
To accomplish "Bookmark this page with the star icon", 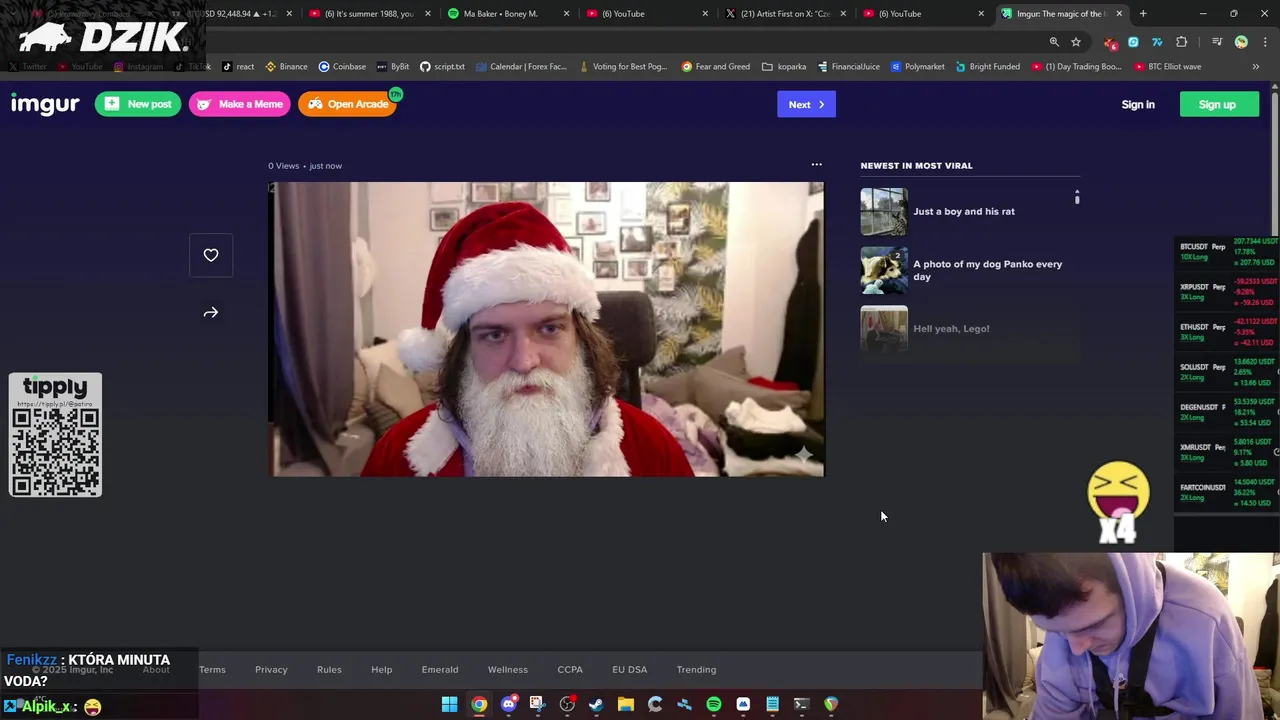I will pos(1076,42).
